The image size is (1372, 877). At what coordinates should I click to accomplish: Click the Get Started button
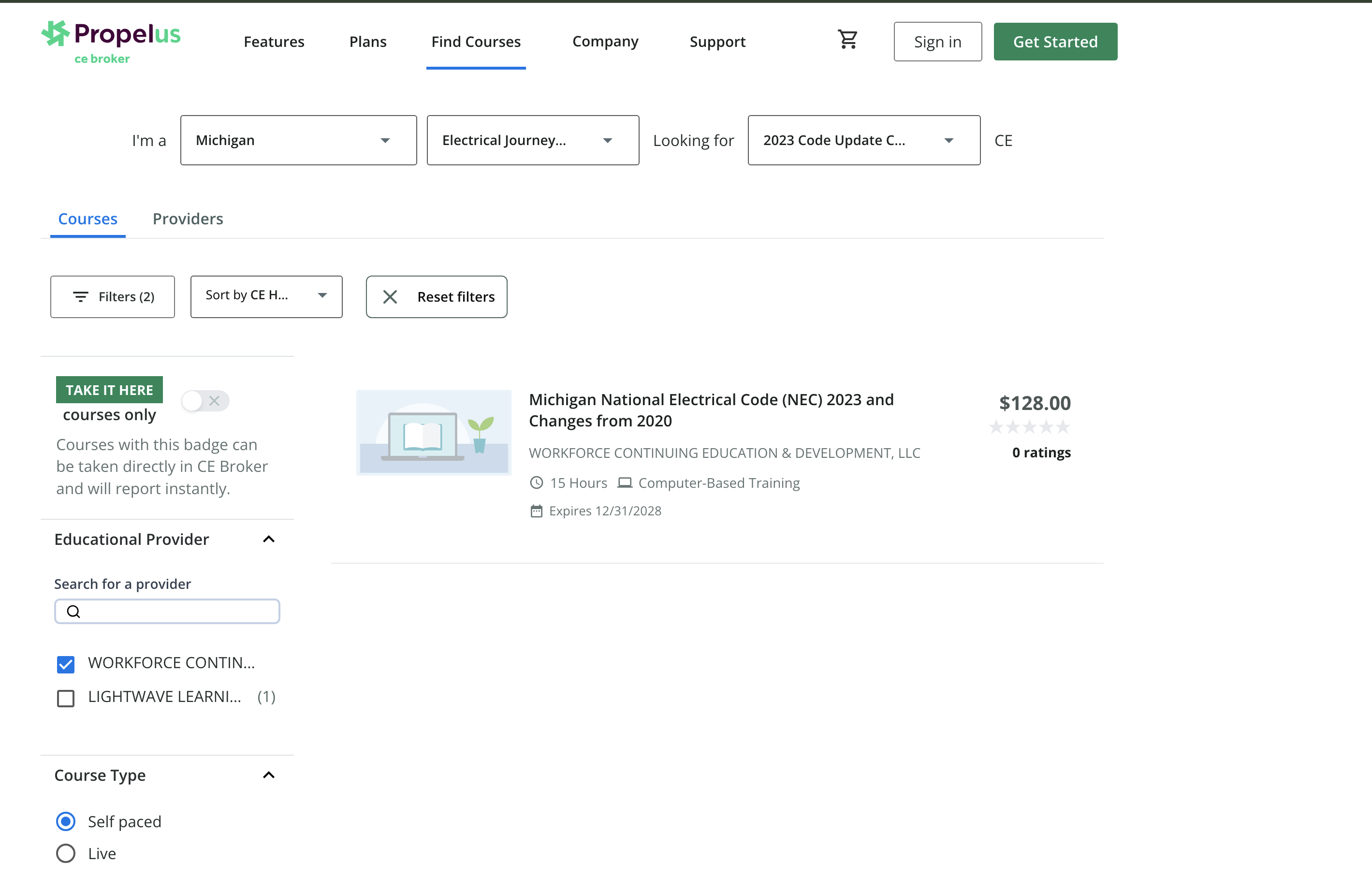click(x=1055, y=42)
